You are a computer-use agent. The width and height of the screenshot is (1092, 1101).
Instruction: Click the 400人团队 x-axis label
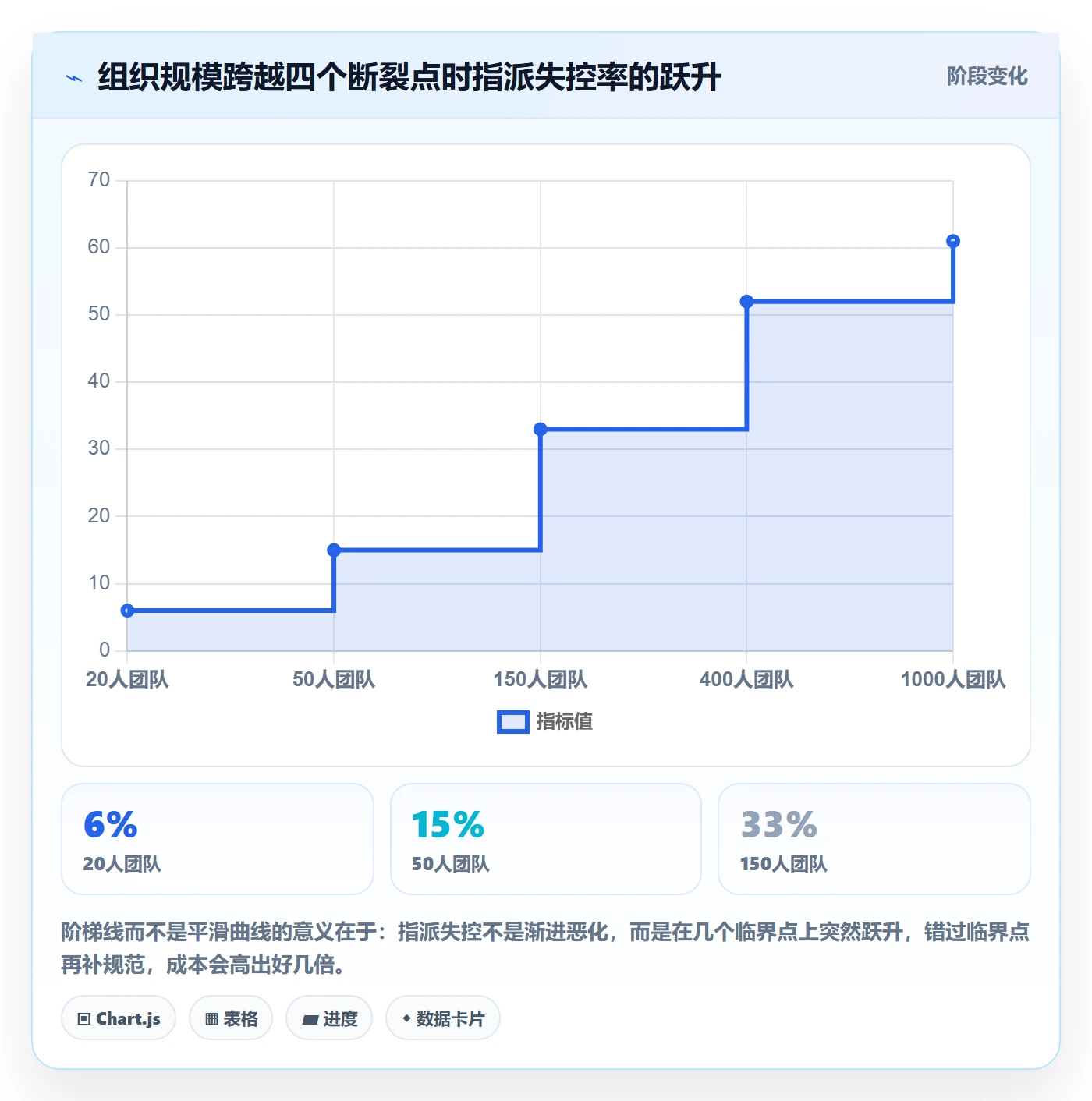tap(746, 679)
